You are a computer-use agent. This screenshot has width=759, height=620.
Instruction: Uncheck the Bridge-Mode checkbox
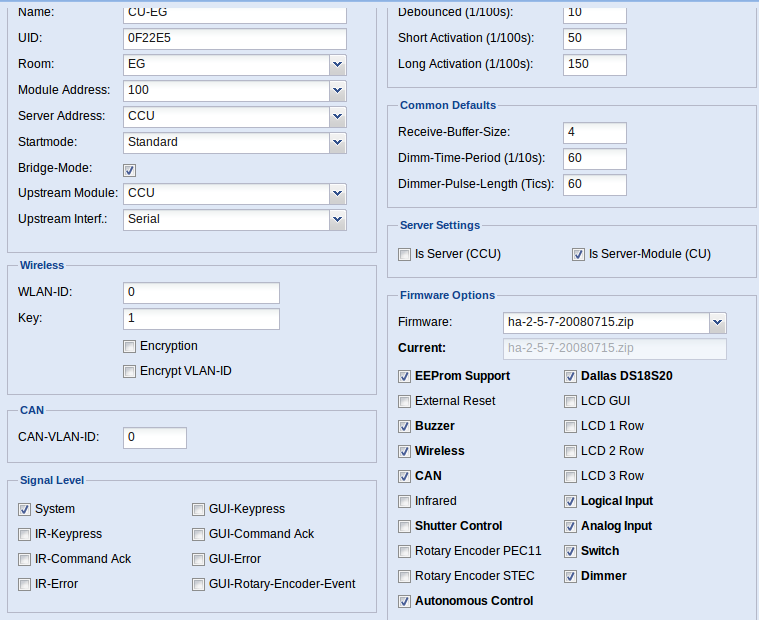pyautogui.click(x=129, y=170)
